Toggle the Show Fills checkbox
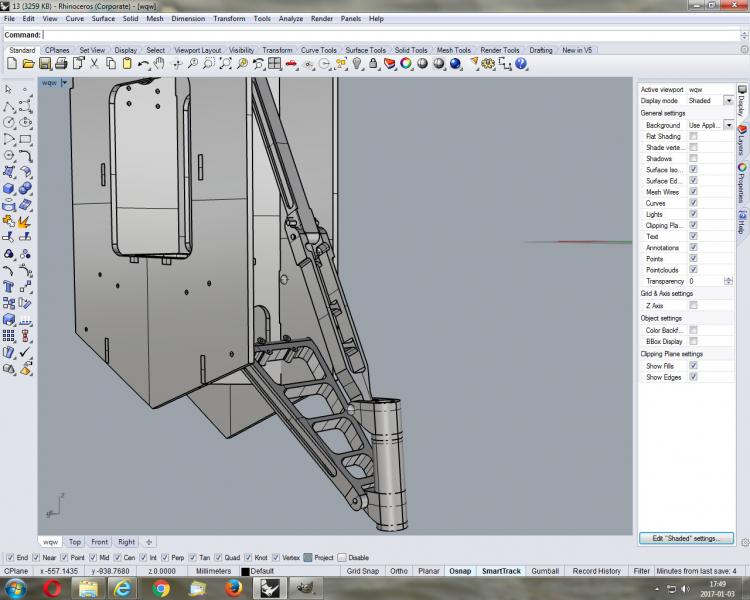Image resolution: width=750 pixels, height=600 pixels. pyautogui.click(x=694, y=365)
